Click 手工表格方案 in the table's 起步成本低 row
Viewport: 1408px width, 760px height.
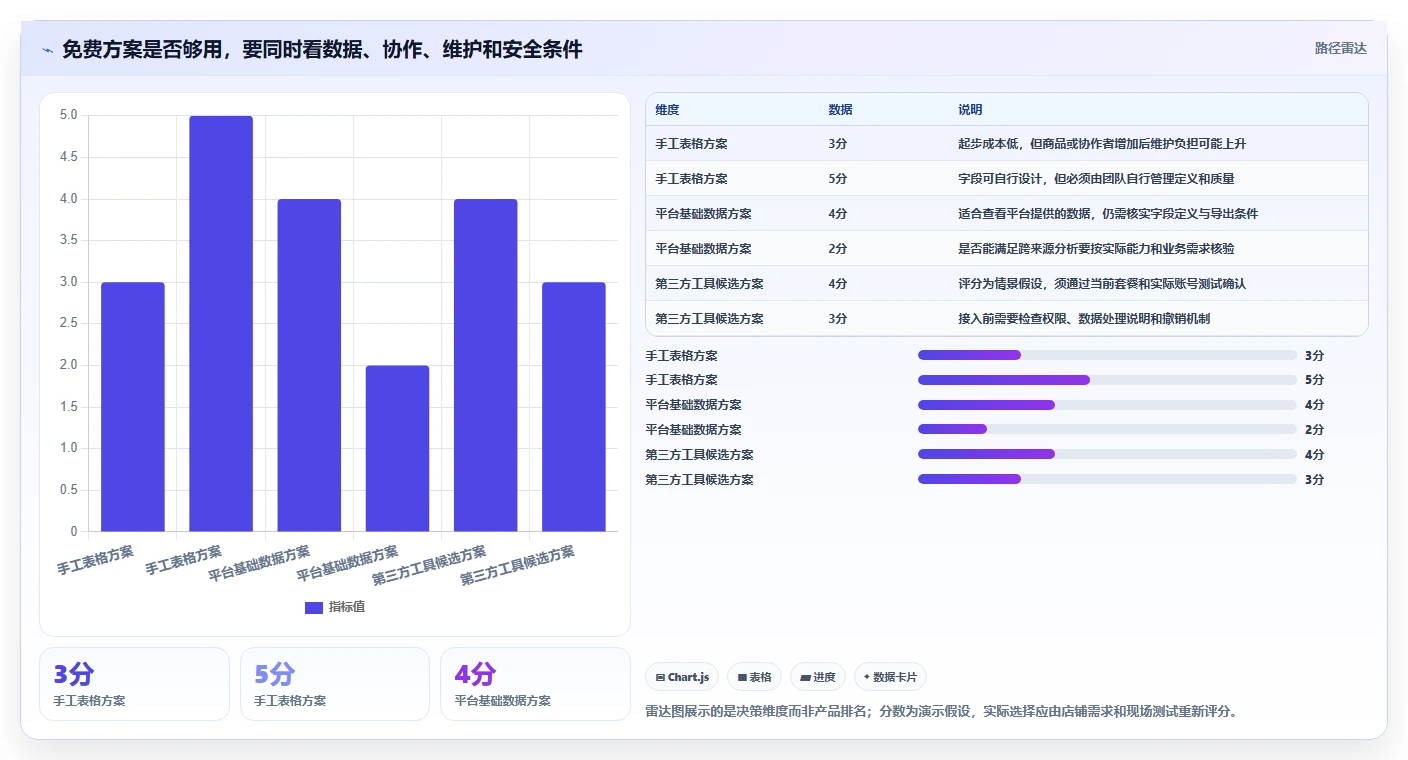click(692, 144)
